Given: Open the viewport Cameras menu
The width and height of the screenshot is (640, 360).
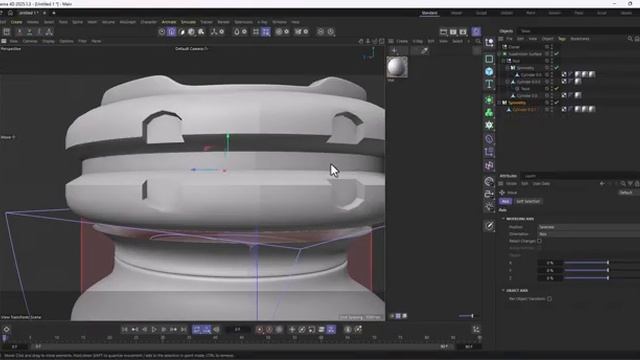Looking at the screenshot, I should (30, 41).
